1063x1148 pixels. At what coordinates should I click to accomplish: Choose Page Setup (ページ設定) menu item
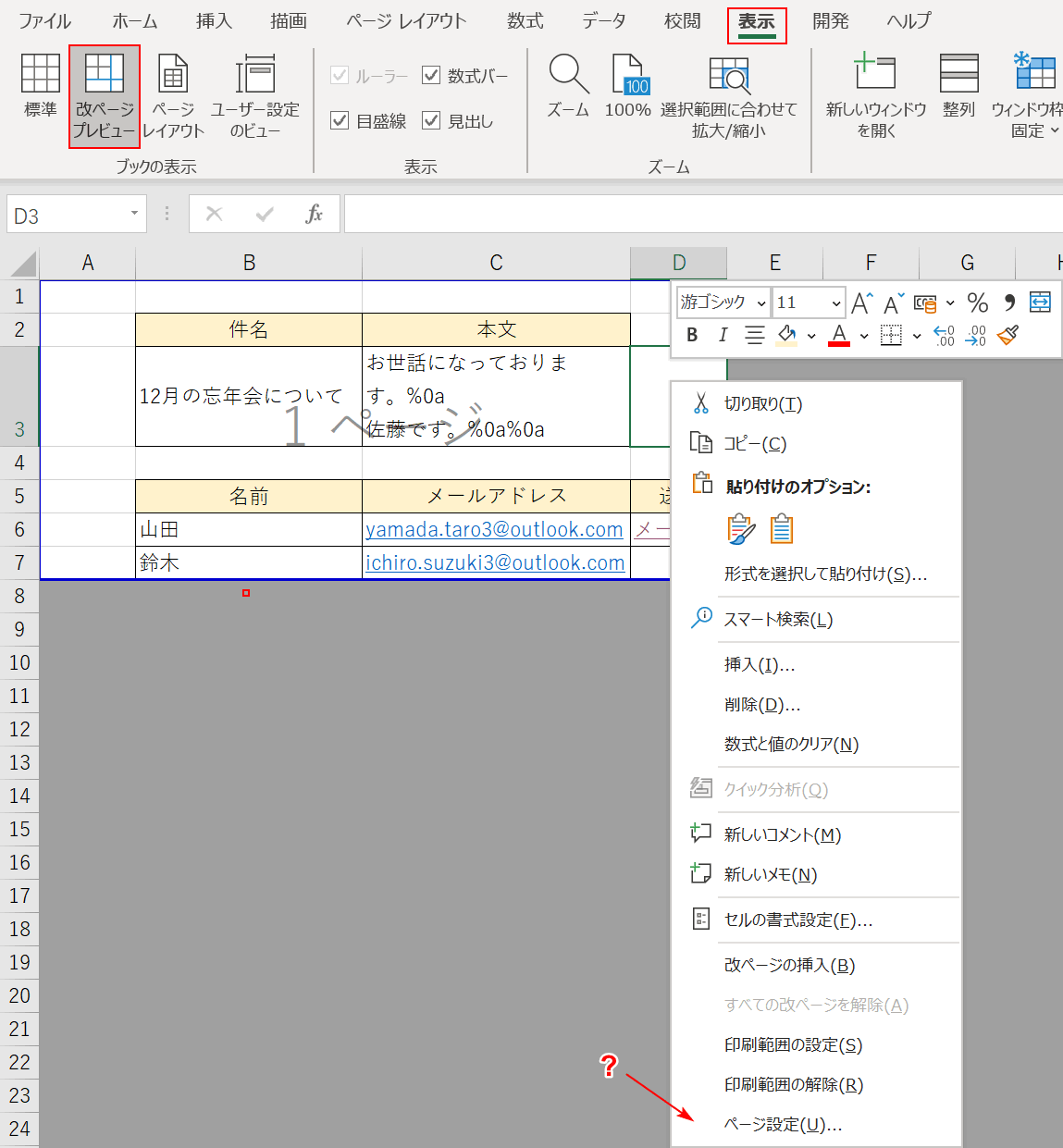click(816, 1125)
